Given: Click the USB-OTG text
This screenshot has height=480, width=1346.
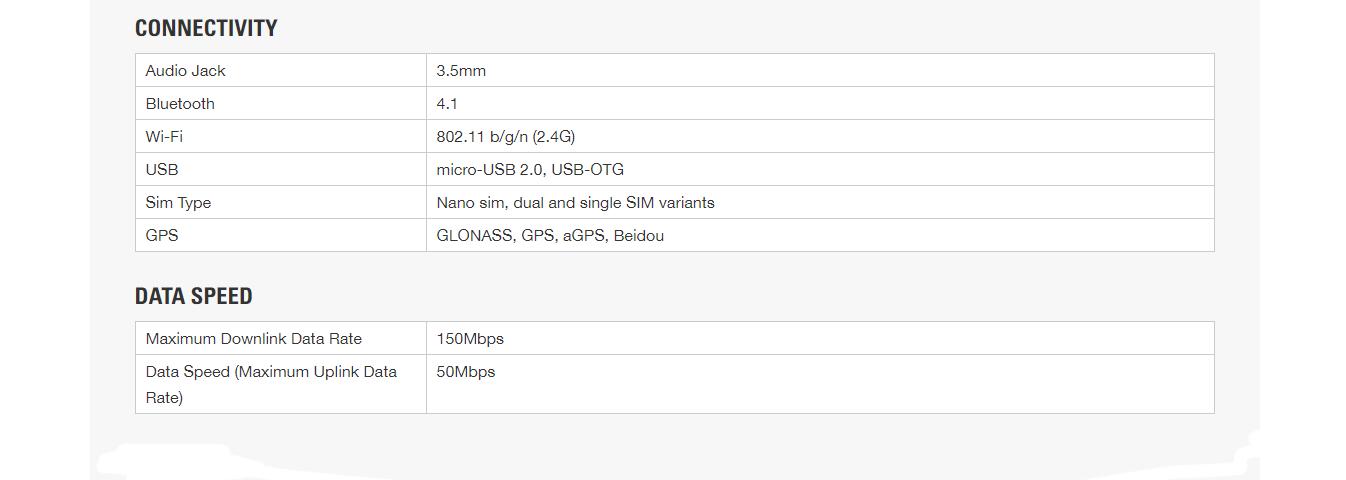Looking at the screenshot, I should tap(587, 170).
